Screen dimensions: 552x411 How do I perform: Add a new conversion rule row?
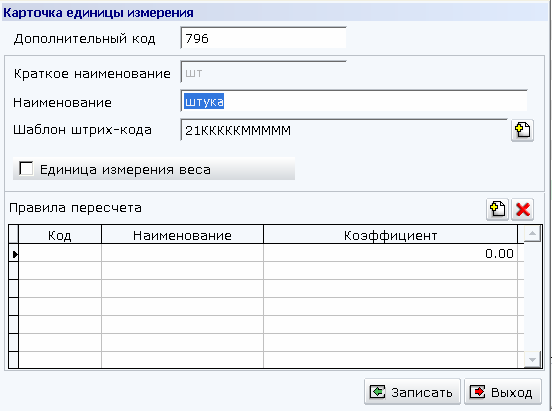click(x=497, y=210)
